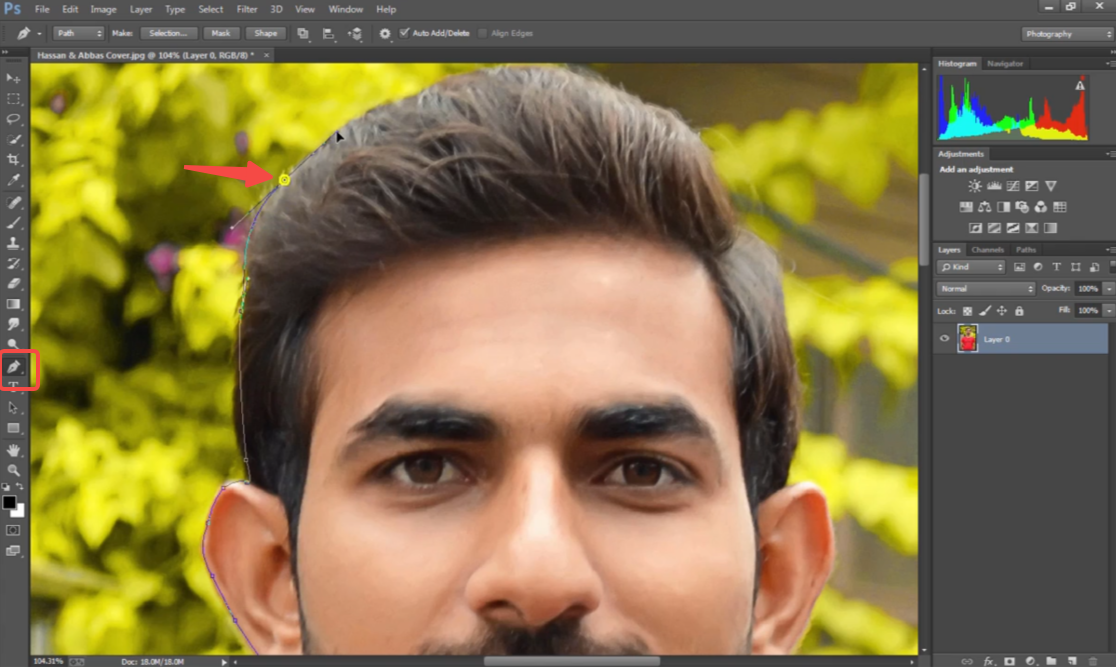
Task: Select the Move tool
Action: (13, 78)
